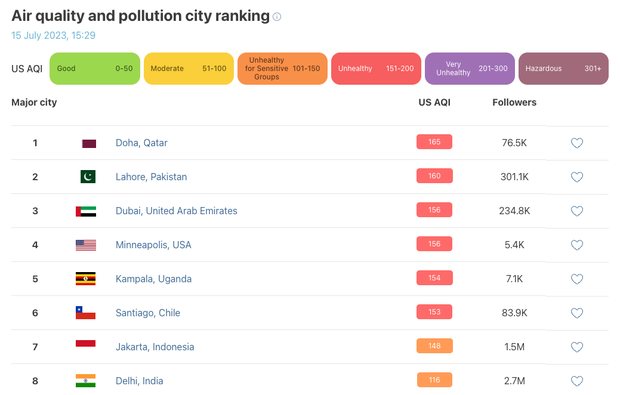Click the Pakistan flag icon

coord(88,176)
